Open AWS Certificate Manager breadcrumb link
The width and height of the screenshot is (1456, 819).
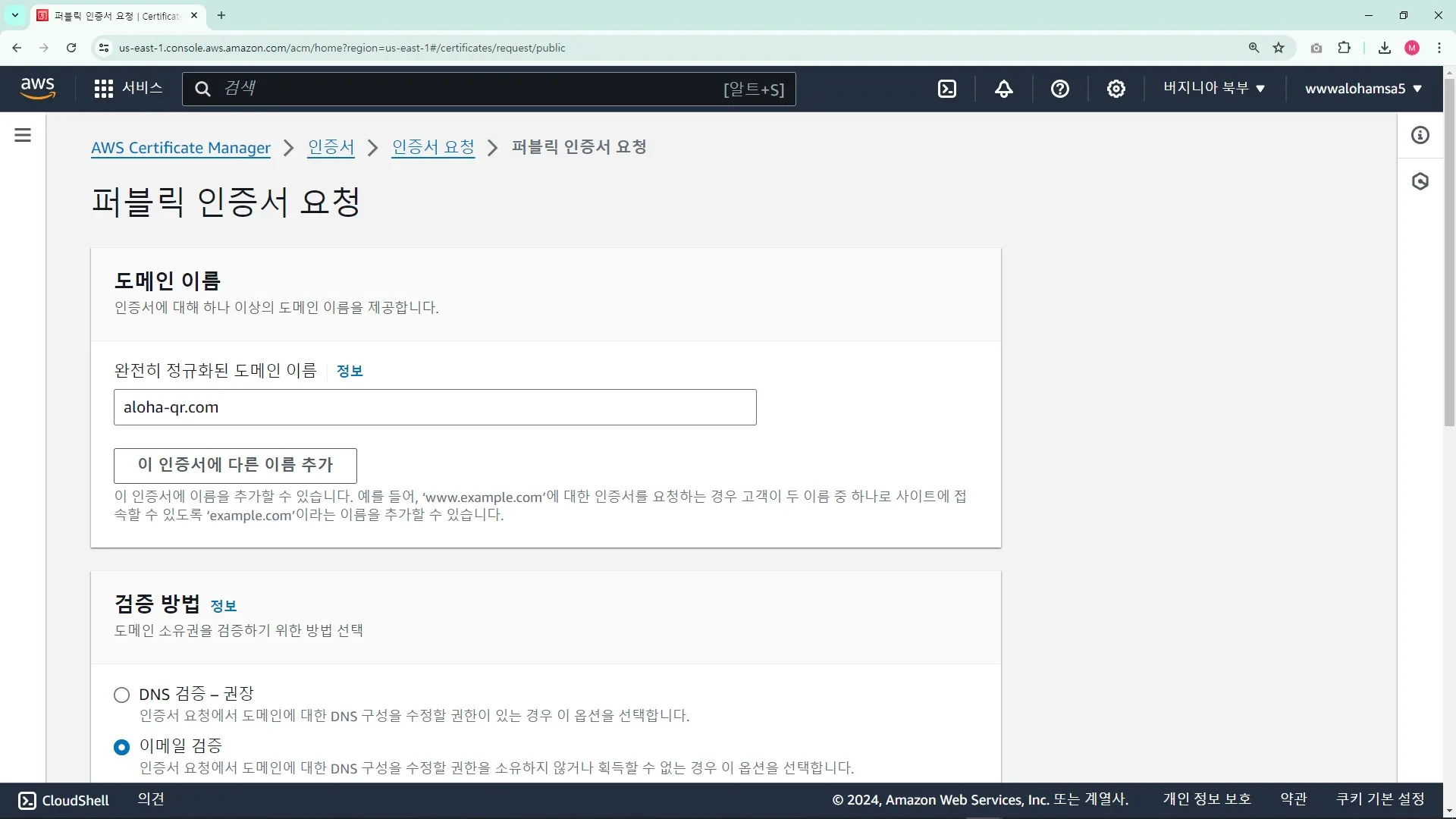tap(180, 148)
